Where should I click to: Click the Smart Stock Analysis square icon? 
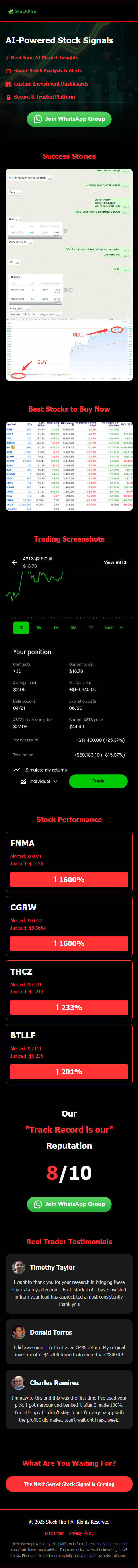[9, 71]
